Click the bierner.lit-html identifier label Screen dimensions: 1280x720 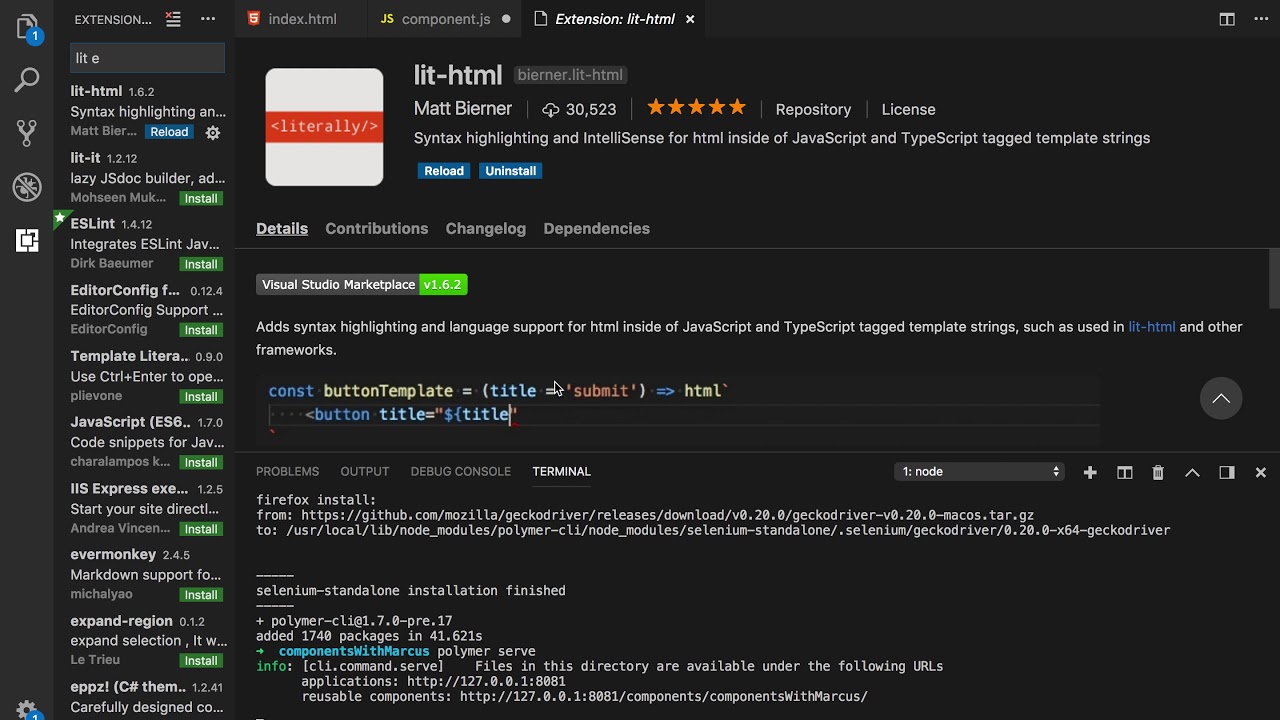570,75
